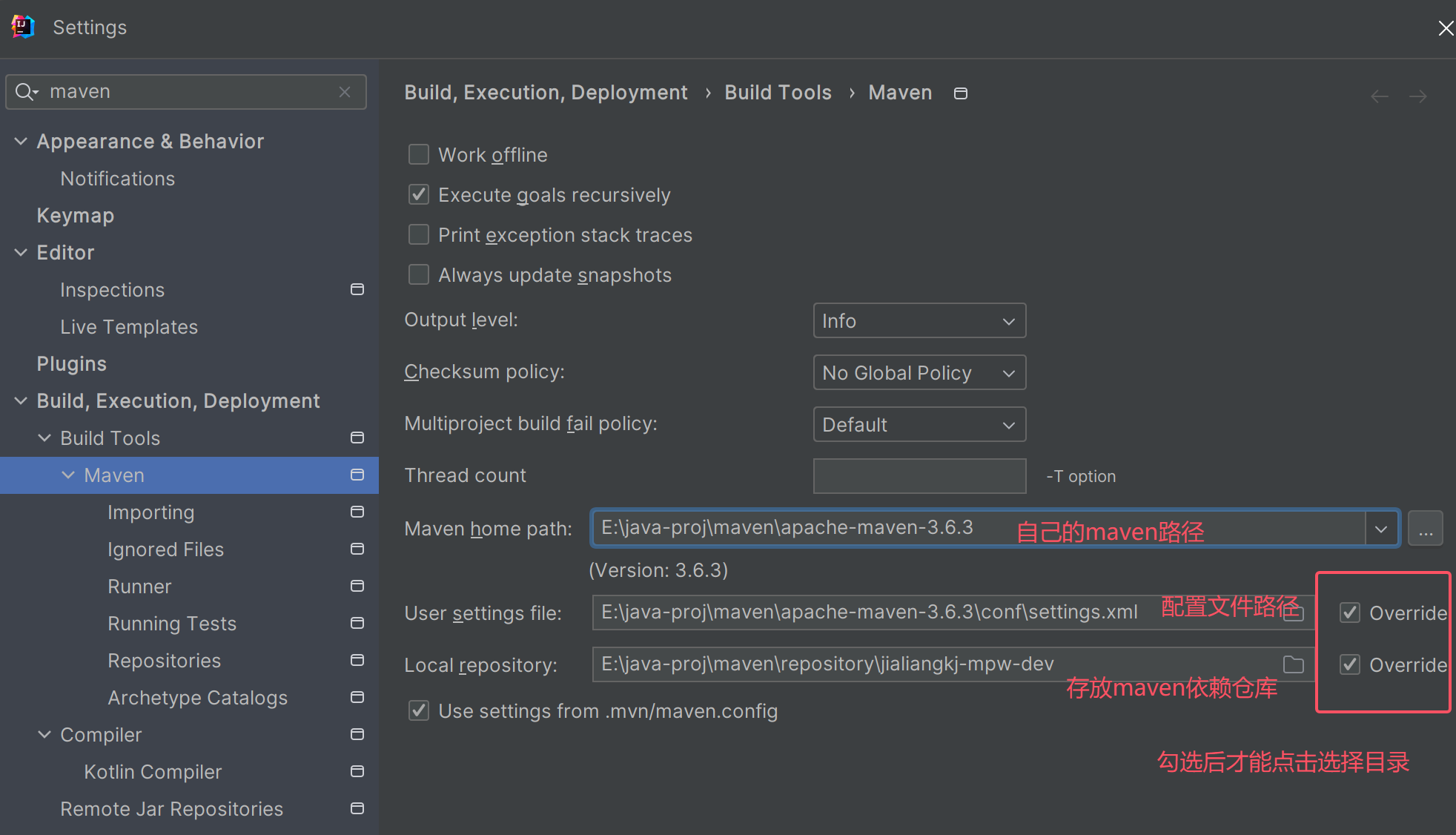Screen dimensions: 1456x835
Task: Enable the Work offline checkbox
Action: coord(419,154)
